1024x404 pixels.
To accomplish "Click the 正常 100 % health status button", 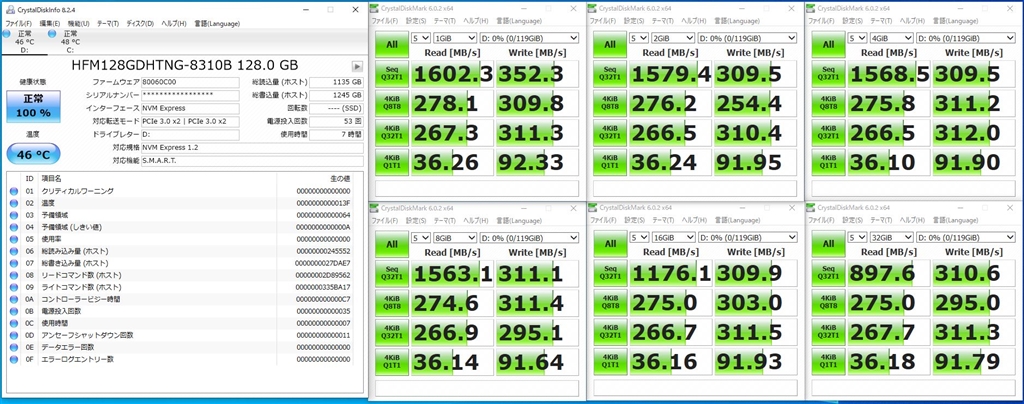I will tap(33, 106).
